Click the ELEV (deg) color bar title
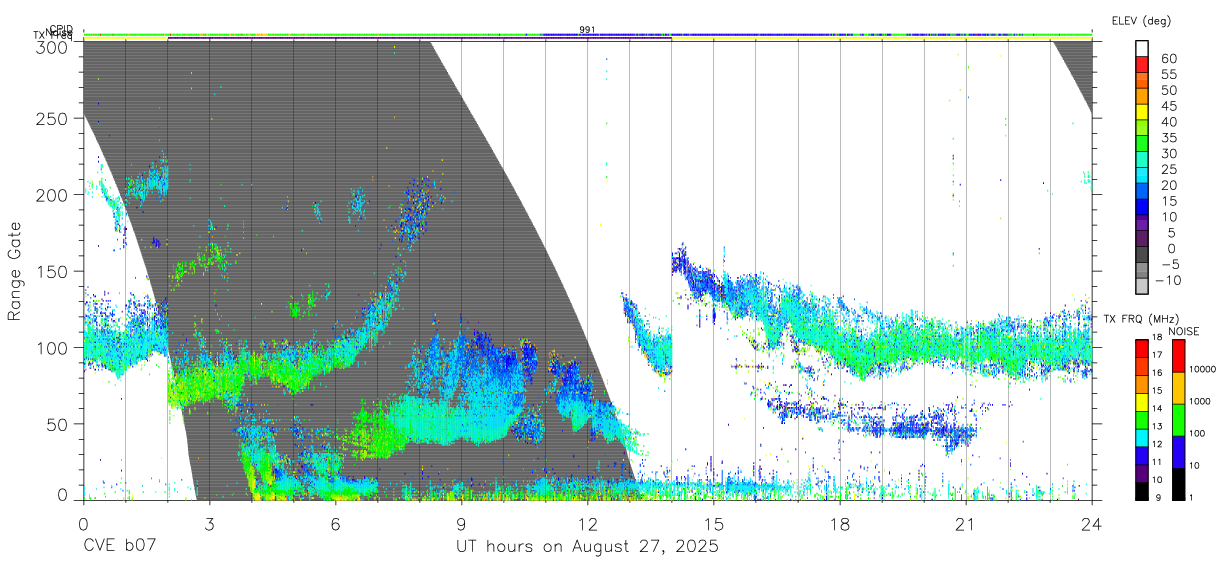 click(1140, 21)
